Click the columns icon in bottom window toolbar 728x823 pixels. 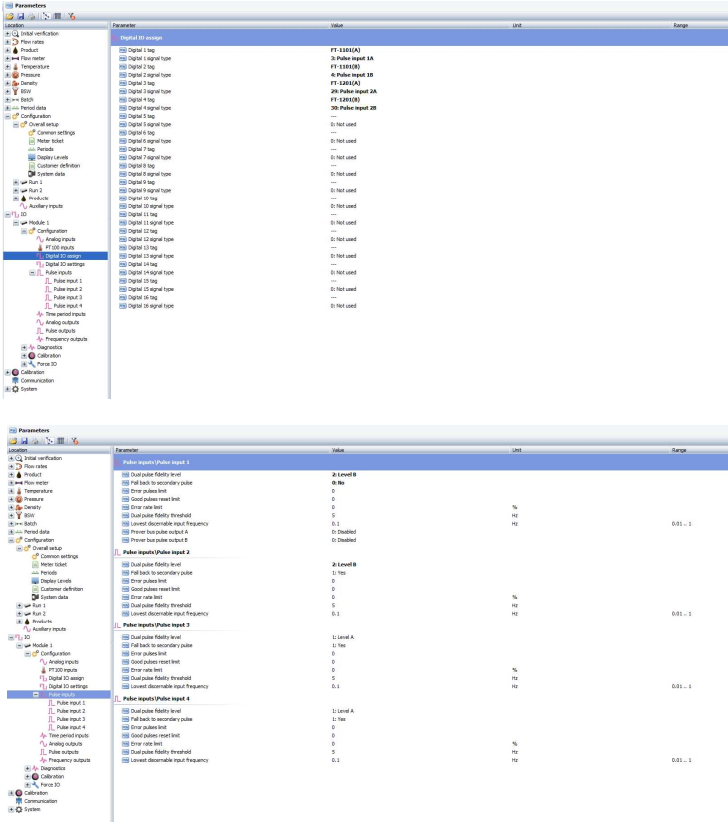tap(61, 441)
